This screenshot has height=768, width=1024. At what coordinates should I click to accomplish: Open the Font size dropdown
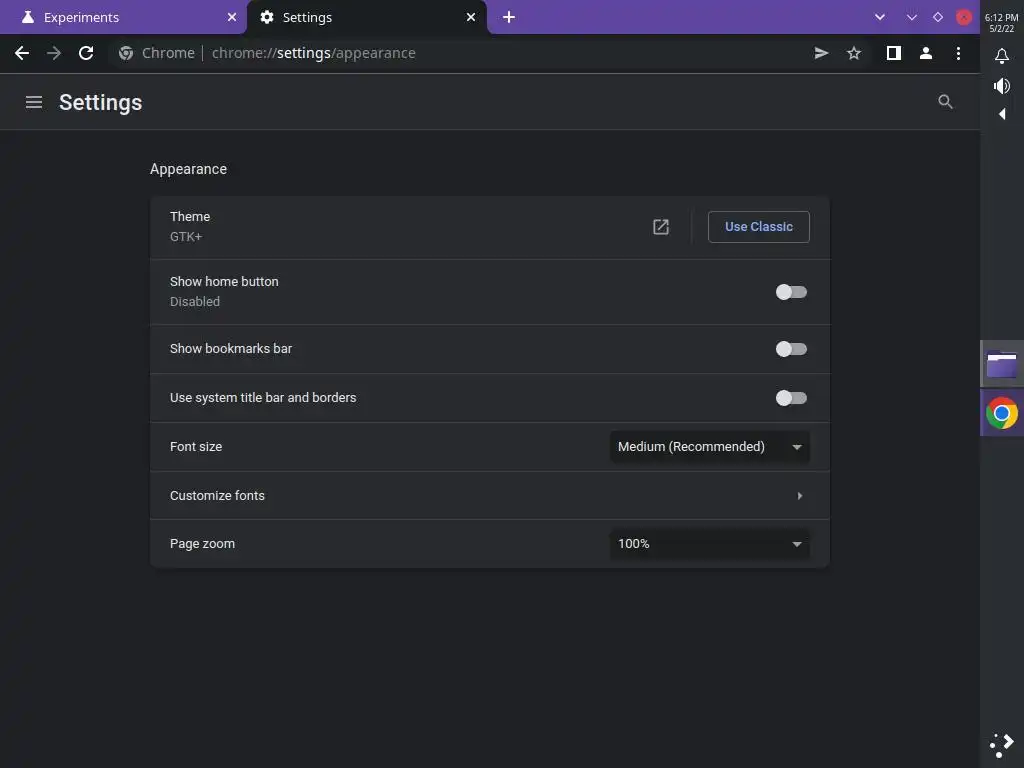[x=710, y=447]
